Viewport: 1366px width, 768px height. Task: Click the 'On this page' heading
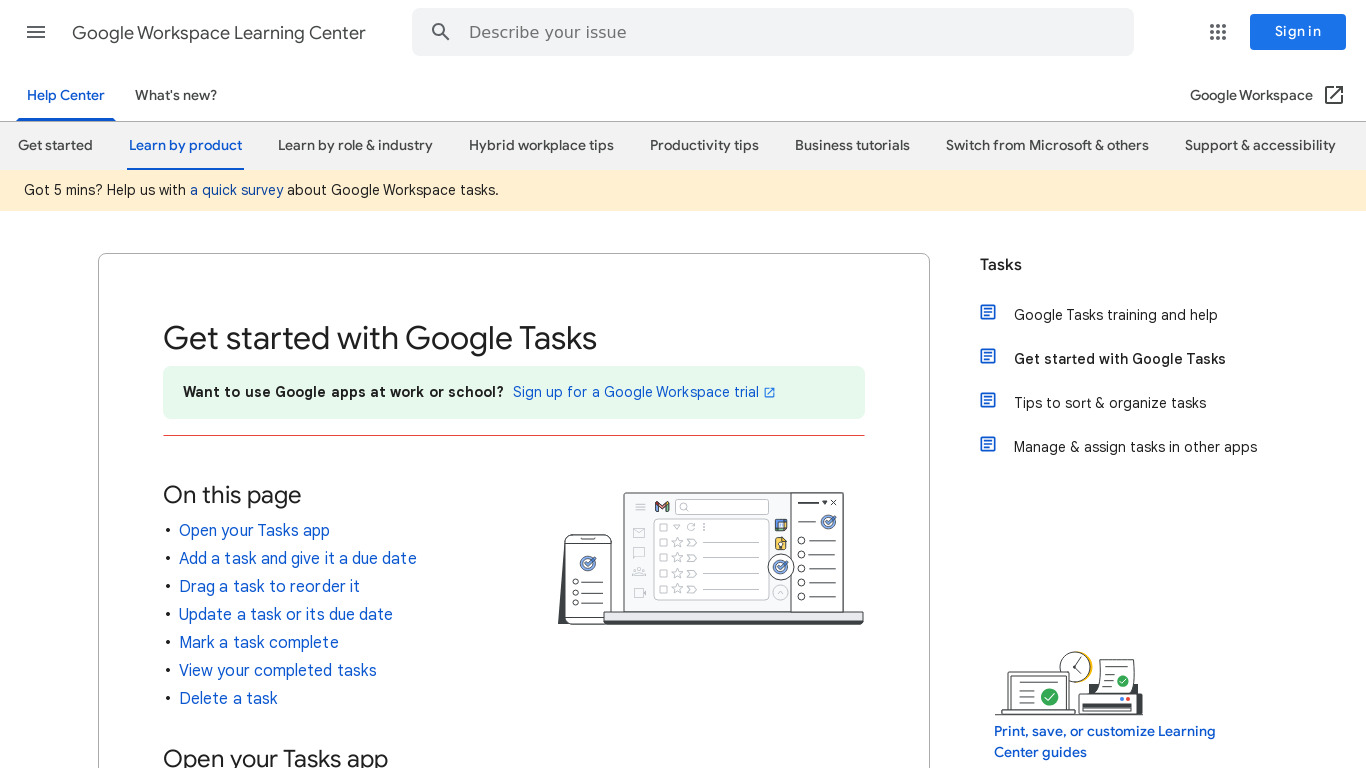click(x=232, y=495)
